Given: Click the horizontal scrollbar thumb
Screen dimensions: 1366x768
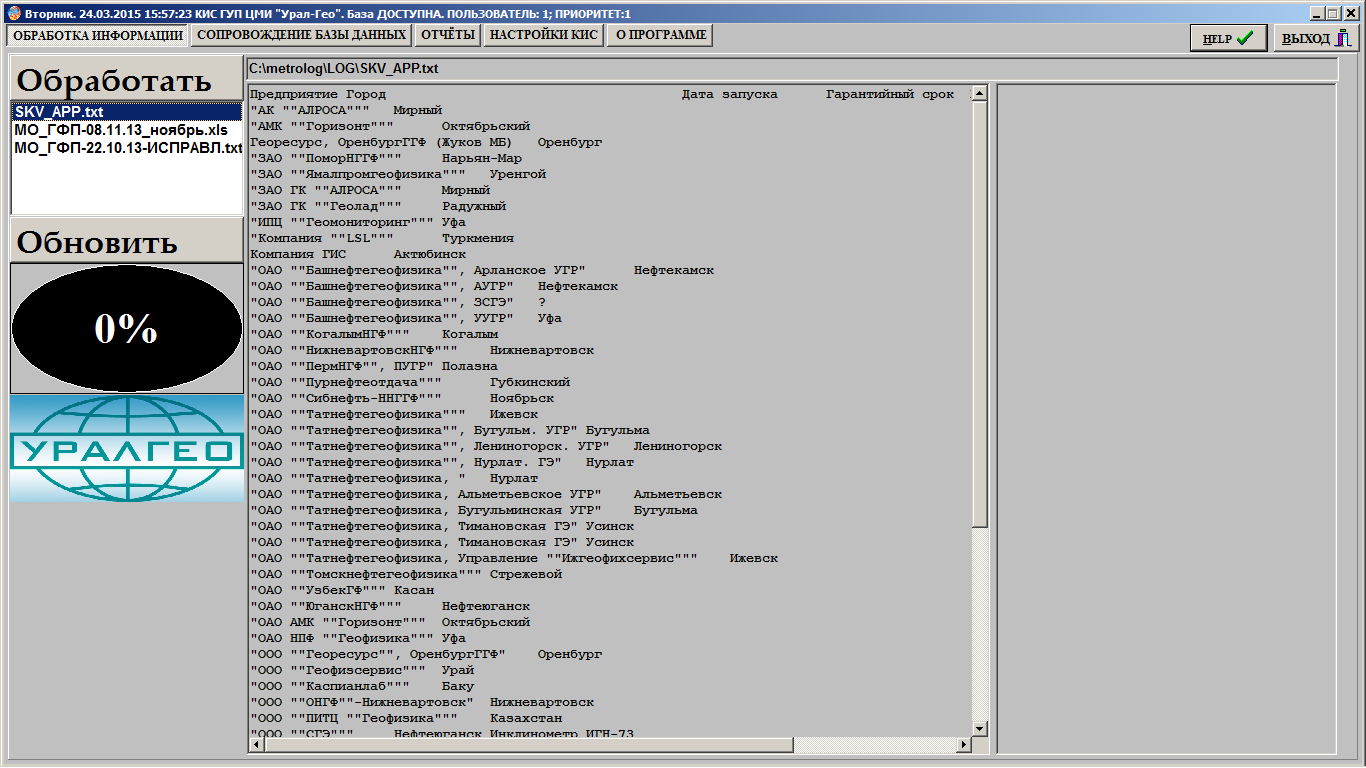Looking at the screenshot, I should tap(528, 745).
